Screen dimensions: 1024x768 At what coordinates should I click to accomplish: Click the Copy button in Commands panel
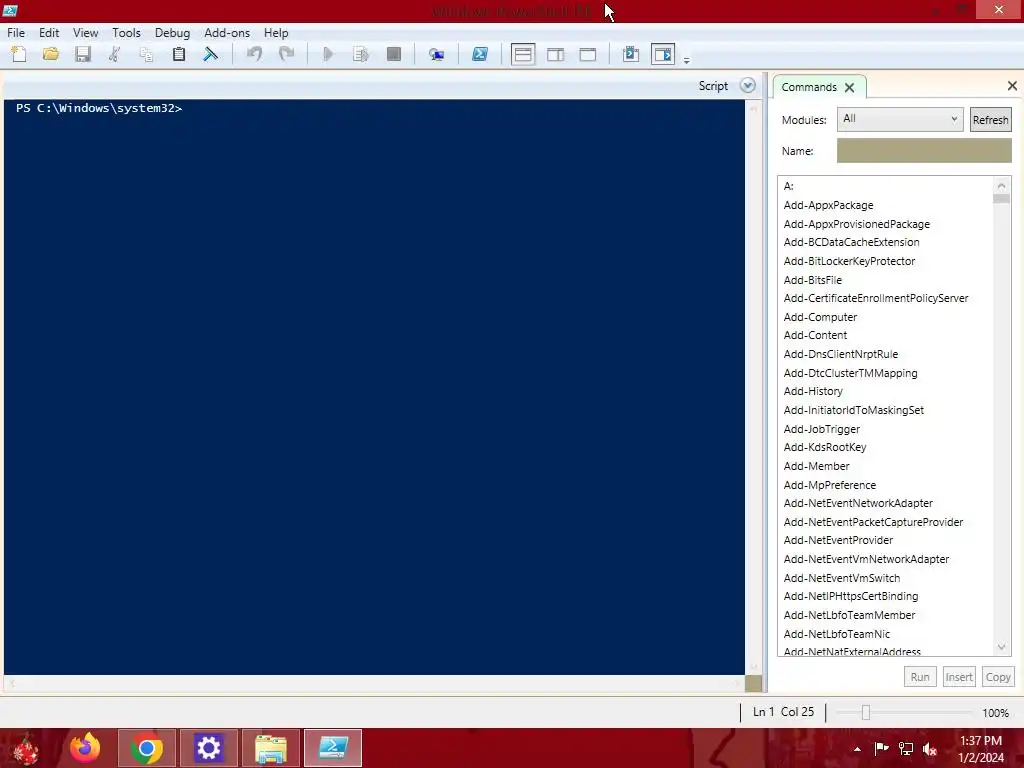pos(998,677)
